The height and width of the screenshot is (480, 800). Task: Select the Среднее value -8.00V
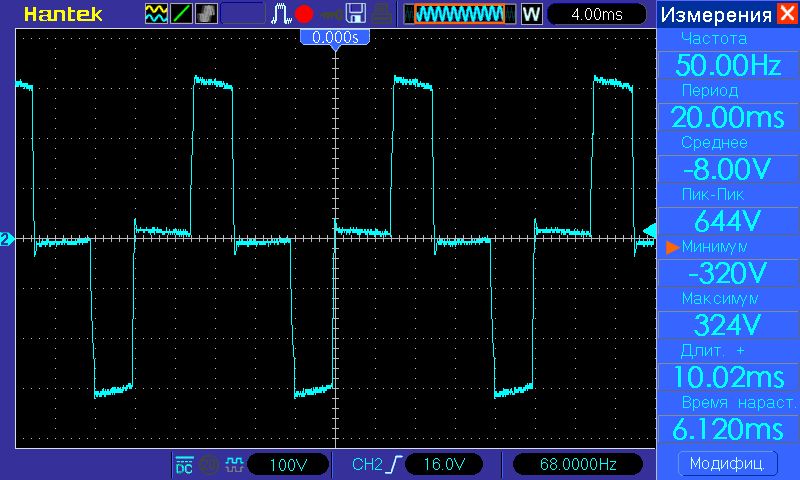[728, 169]
